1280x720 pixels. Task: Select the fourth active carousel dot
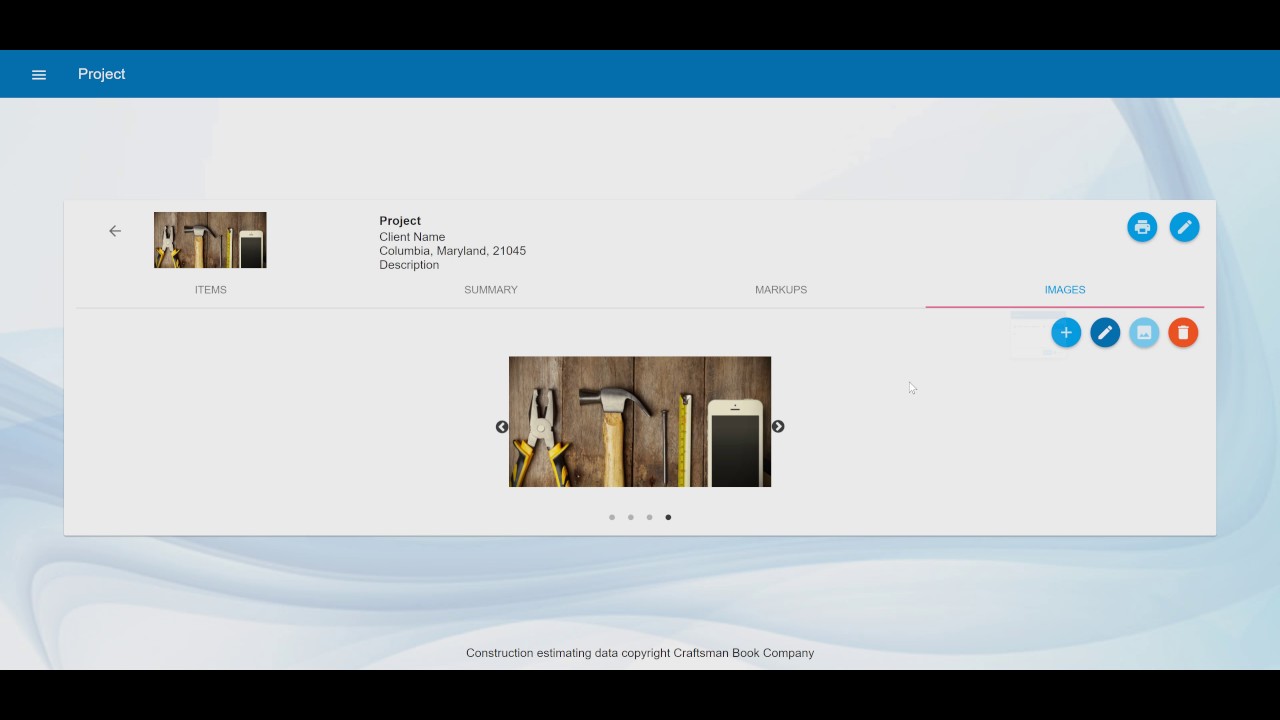click(668, 517)
